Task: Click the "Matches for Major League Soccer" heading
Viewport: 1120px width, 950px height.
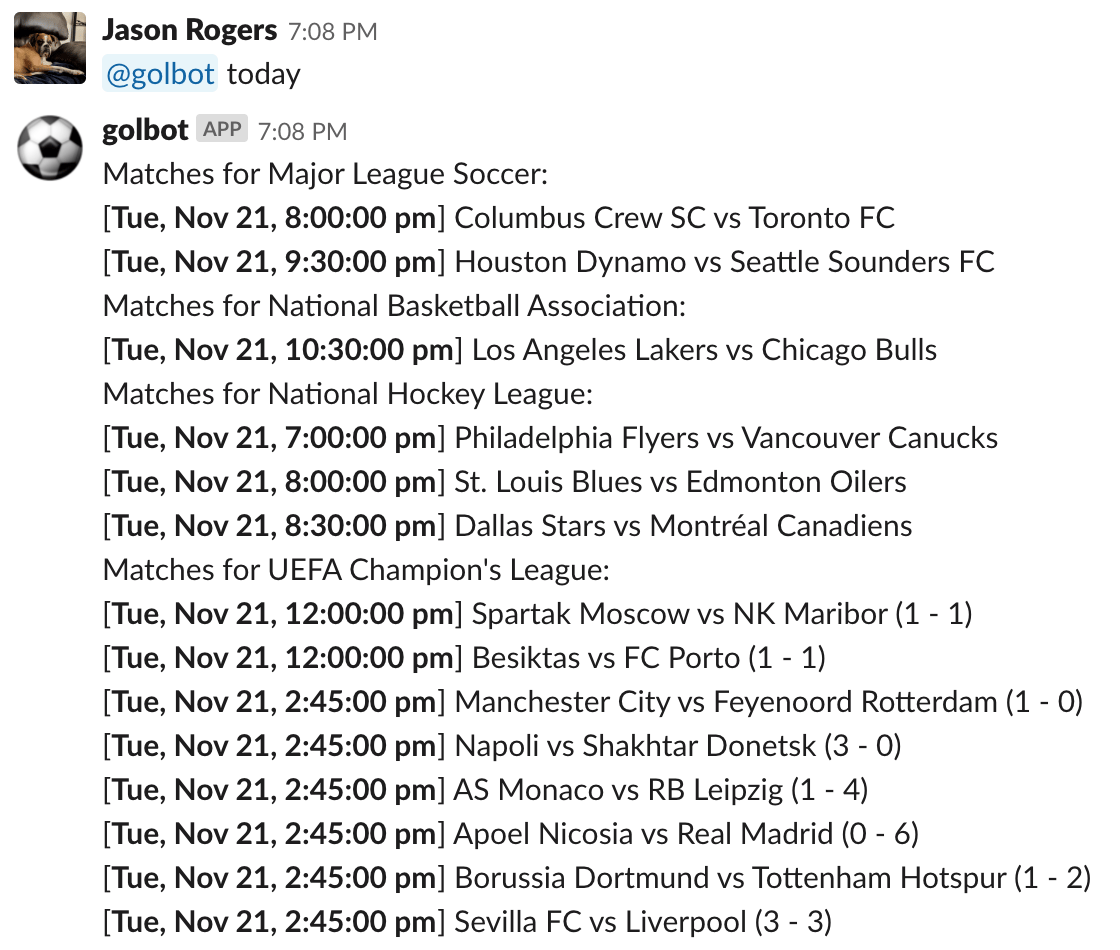Action: point(326,174)
